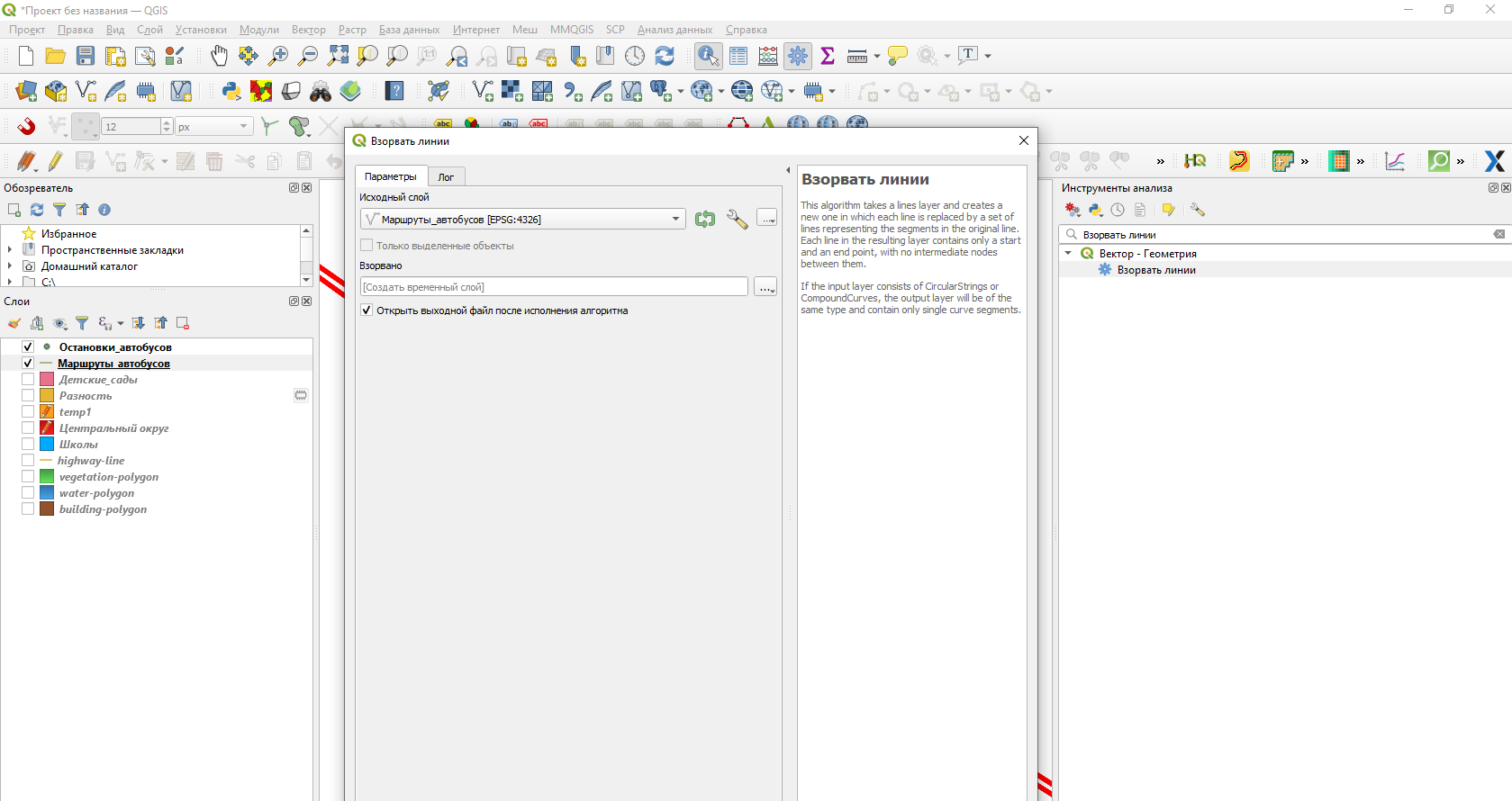
Task: Expand Пространственные закладки in browser
Action: click(10, 250)
